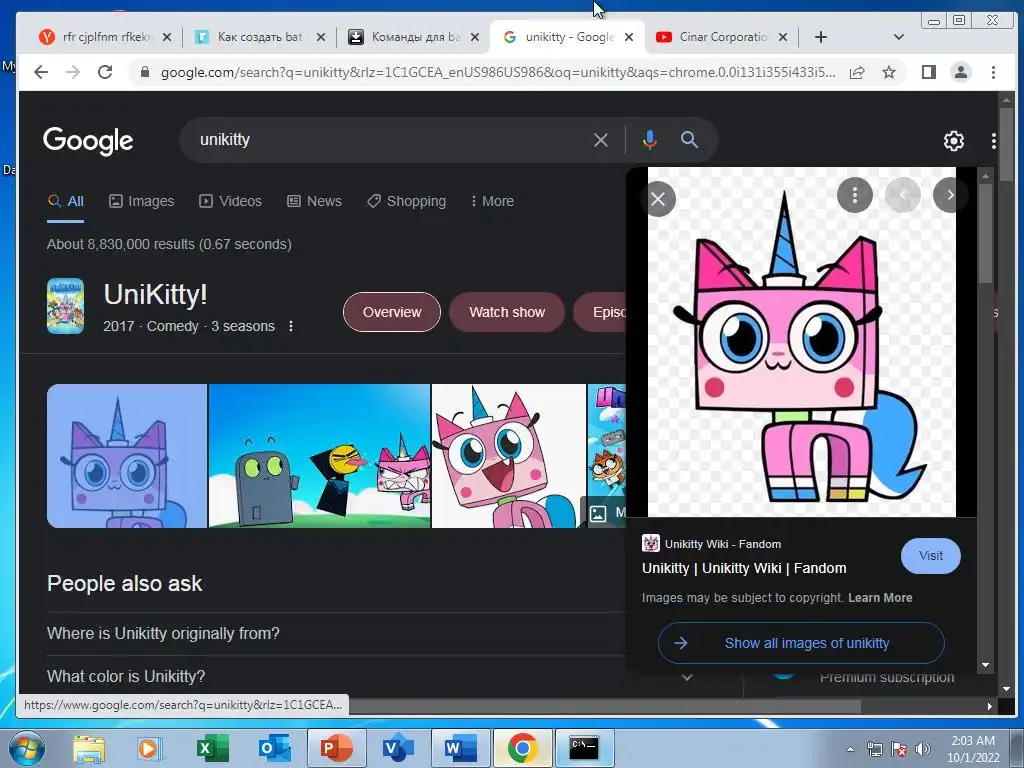Select the News search filter

tap(314, 201)
